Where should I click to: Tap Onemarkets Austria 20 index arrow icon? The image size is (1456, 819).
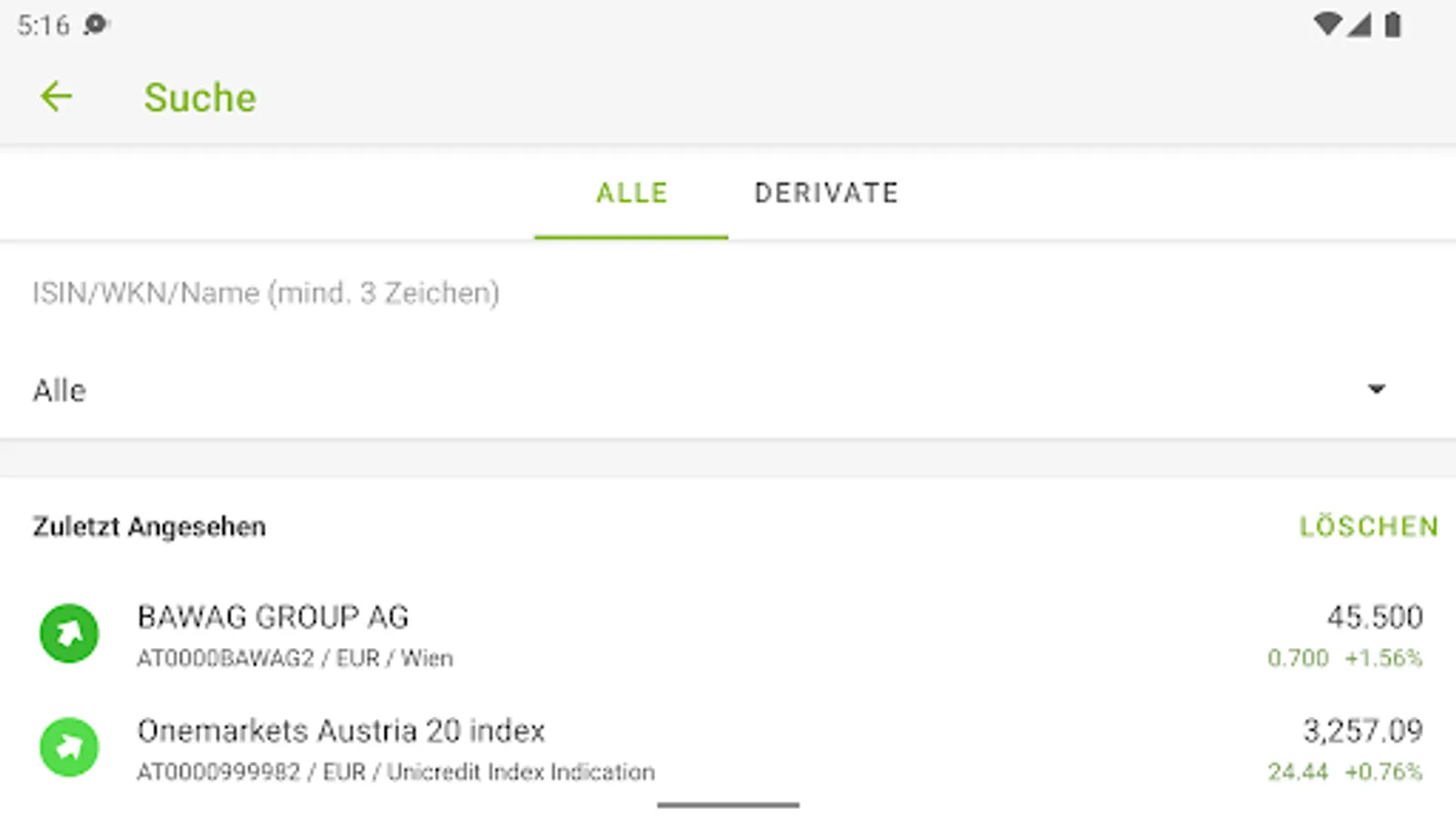(x=69, y=747)
